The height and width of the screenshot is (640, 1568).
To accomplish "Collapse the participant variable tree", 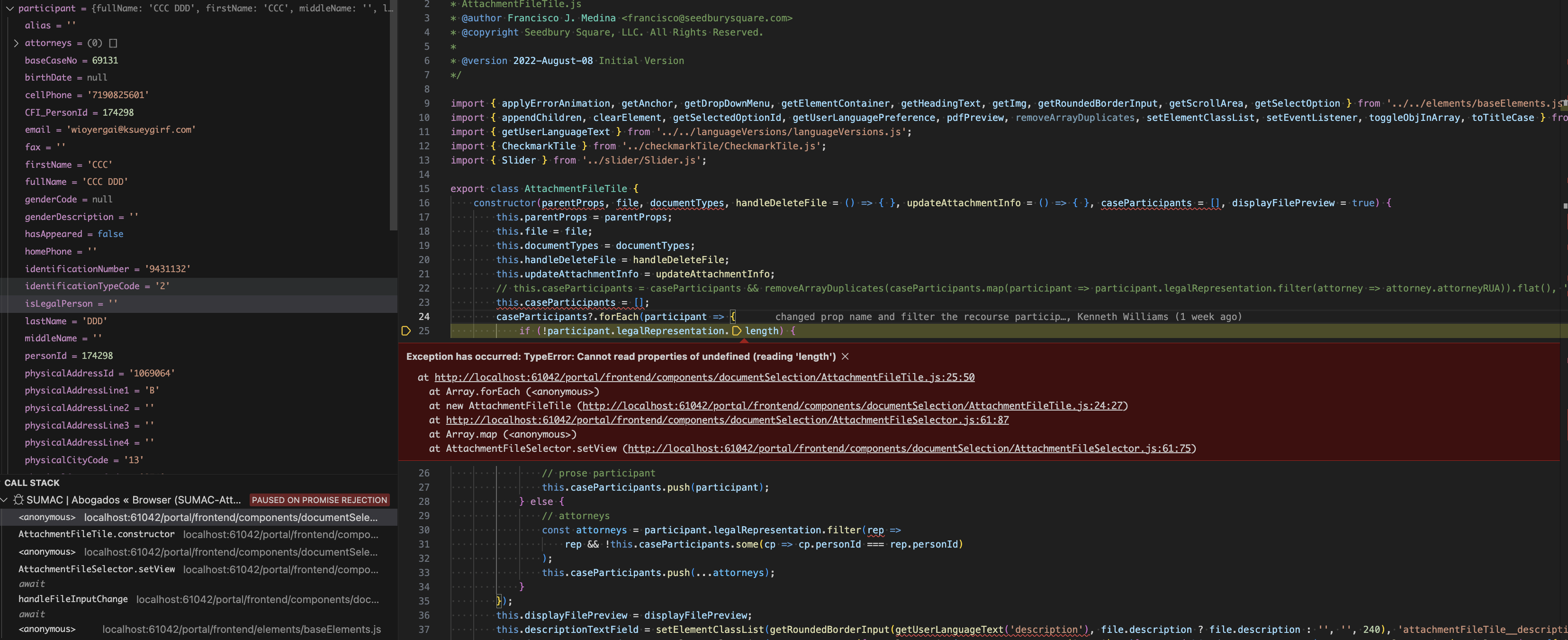I will [x=10, y=8].
